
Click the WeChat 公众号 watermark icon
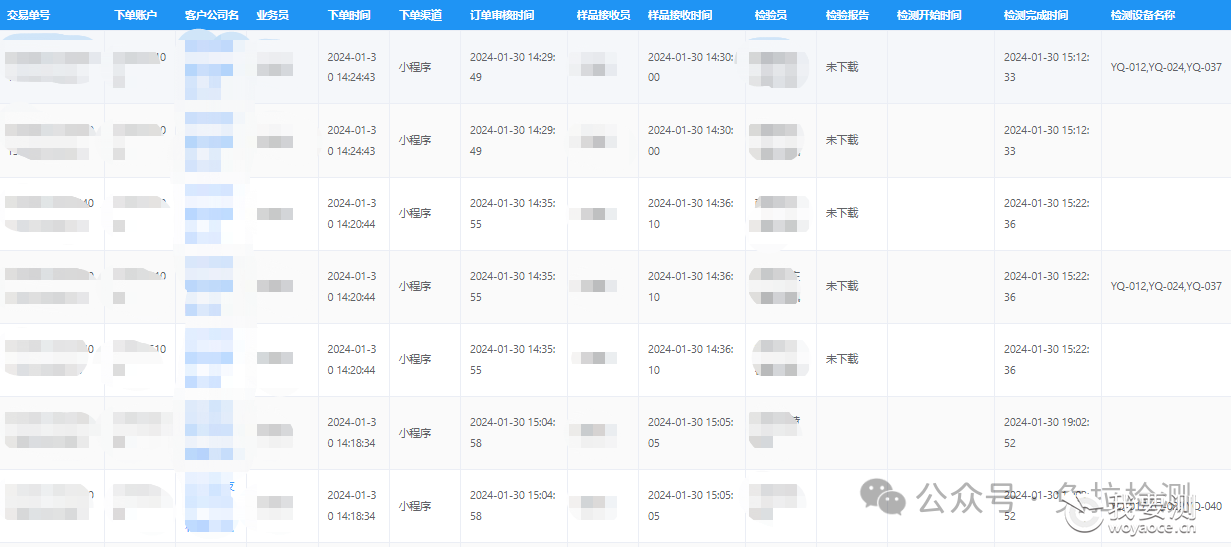[x=885, y=497]
